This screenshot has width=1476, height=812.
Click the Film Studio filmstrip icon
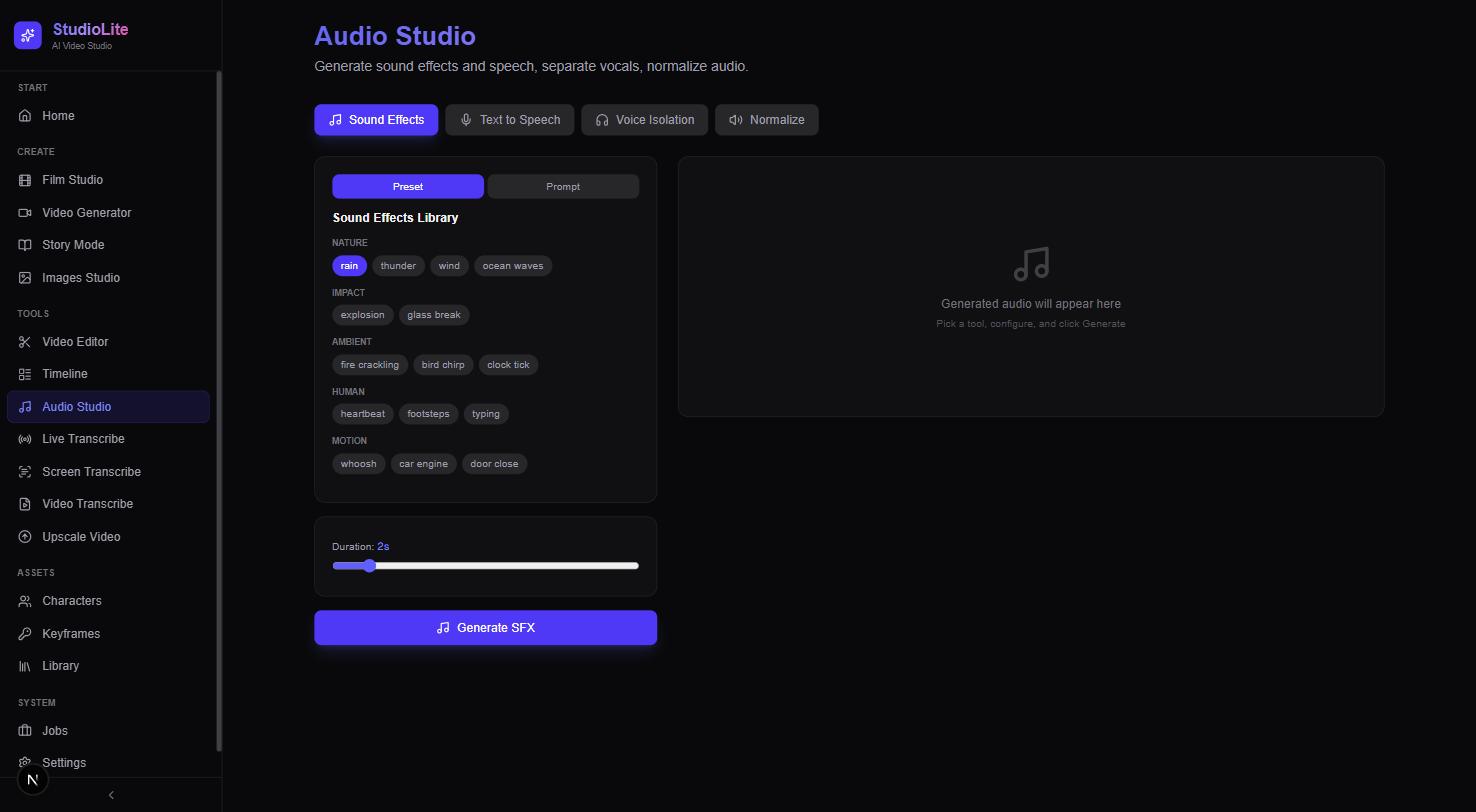pos(25,180)
